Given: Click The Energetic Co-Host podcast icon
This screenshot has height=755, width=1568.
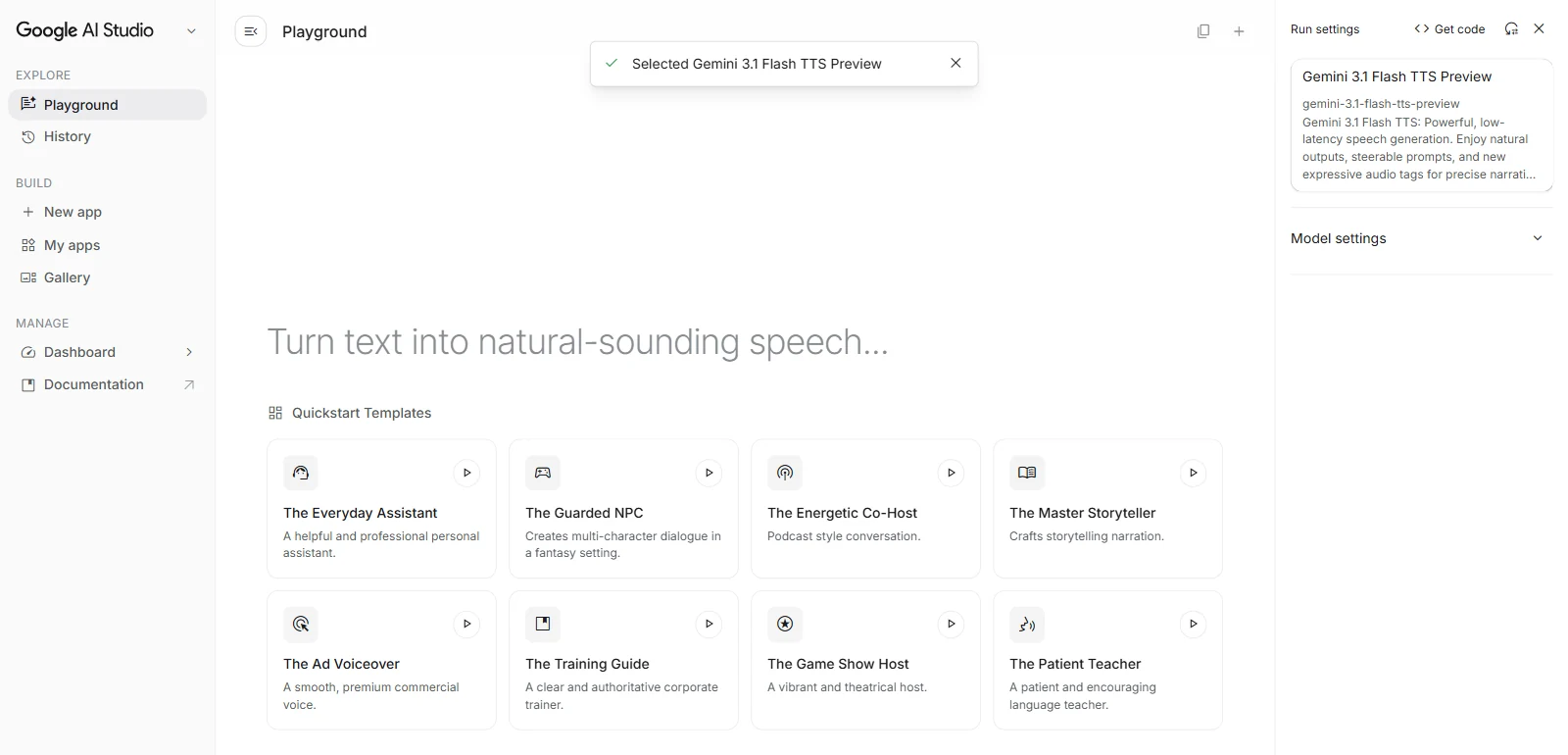Looking at the screenshot, I should pyautogui.click(x=785, y=473).
